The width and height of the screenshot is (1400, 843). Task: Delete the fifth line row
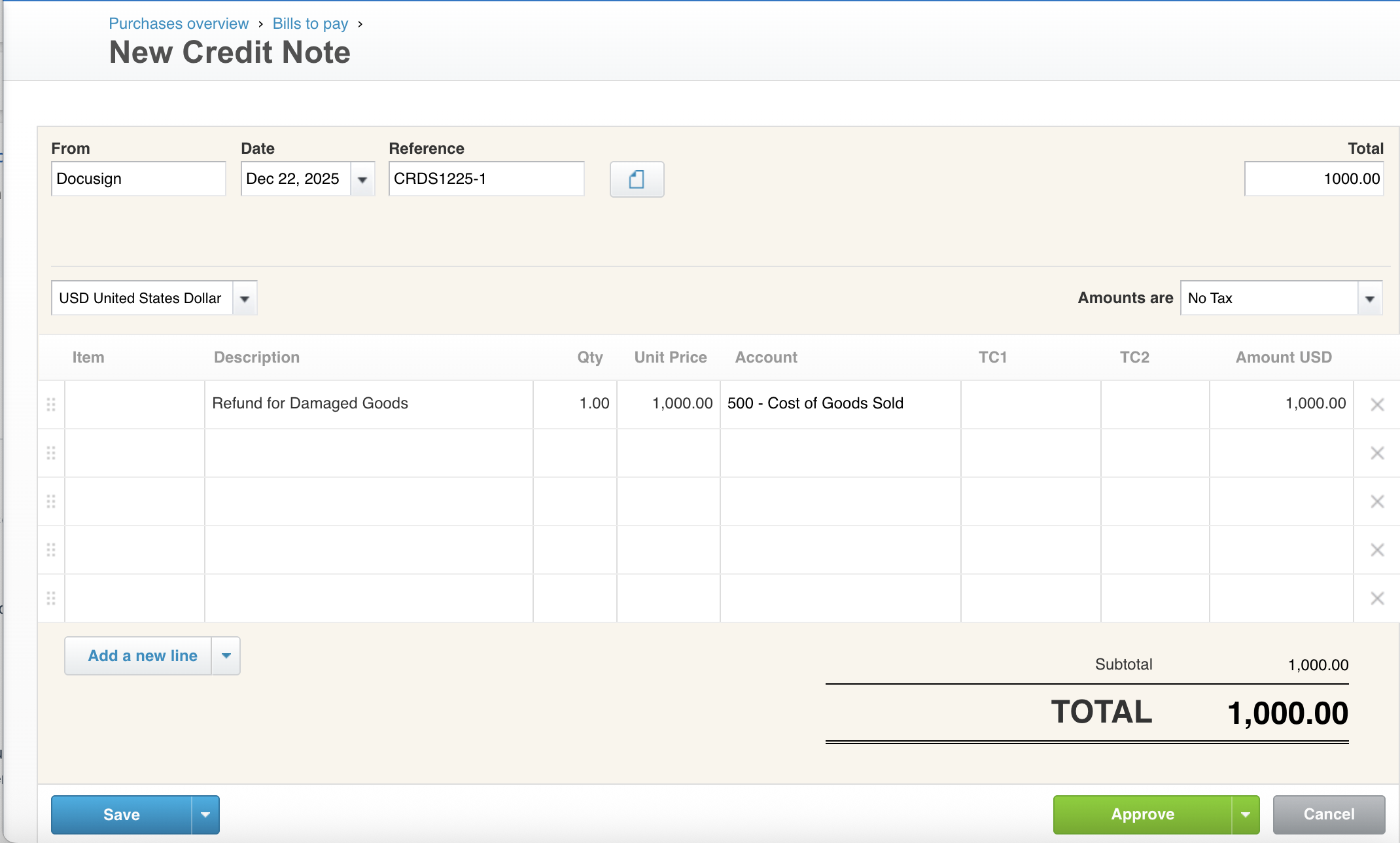(1377, 598)
